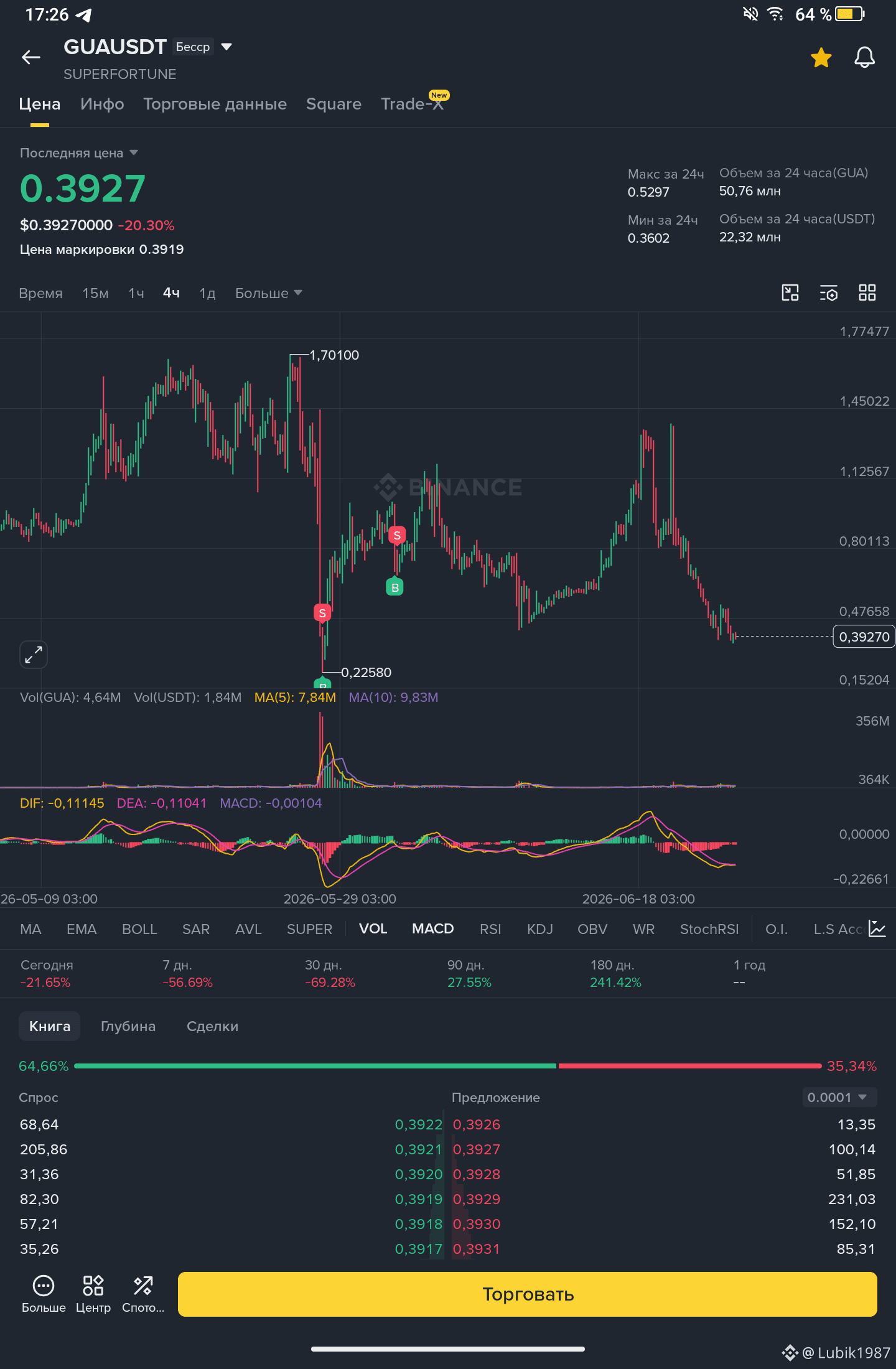
Task: Enable the O.I. indicator
Action: coord(777,929)
